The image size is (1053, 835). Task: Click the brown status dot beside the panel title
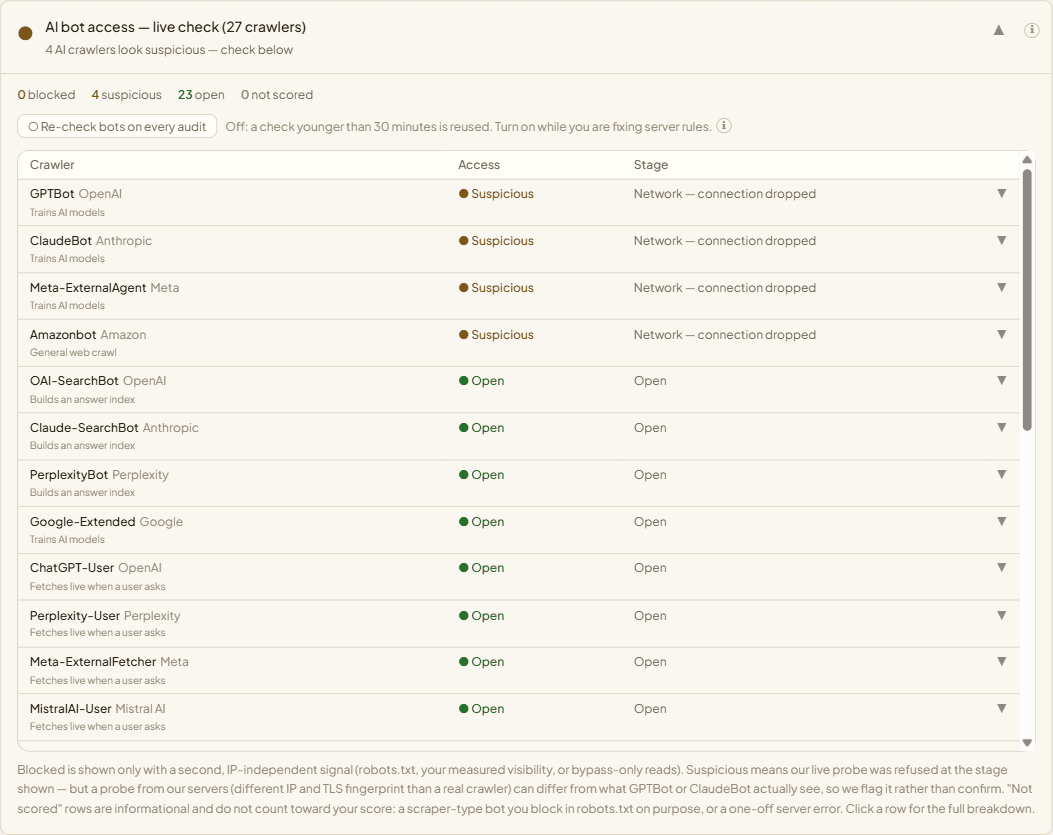[26, 34]
